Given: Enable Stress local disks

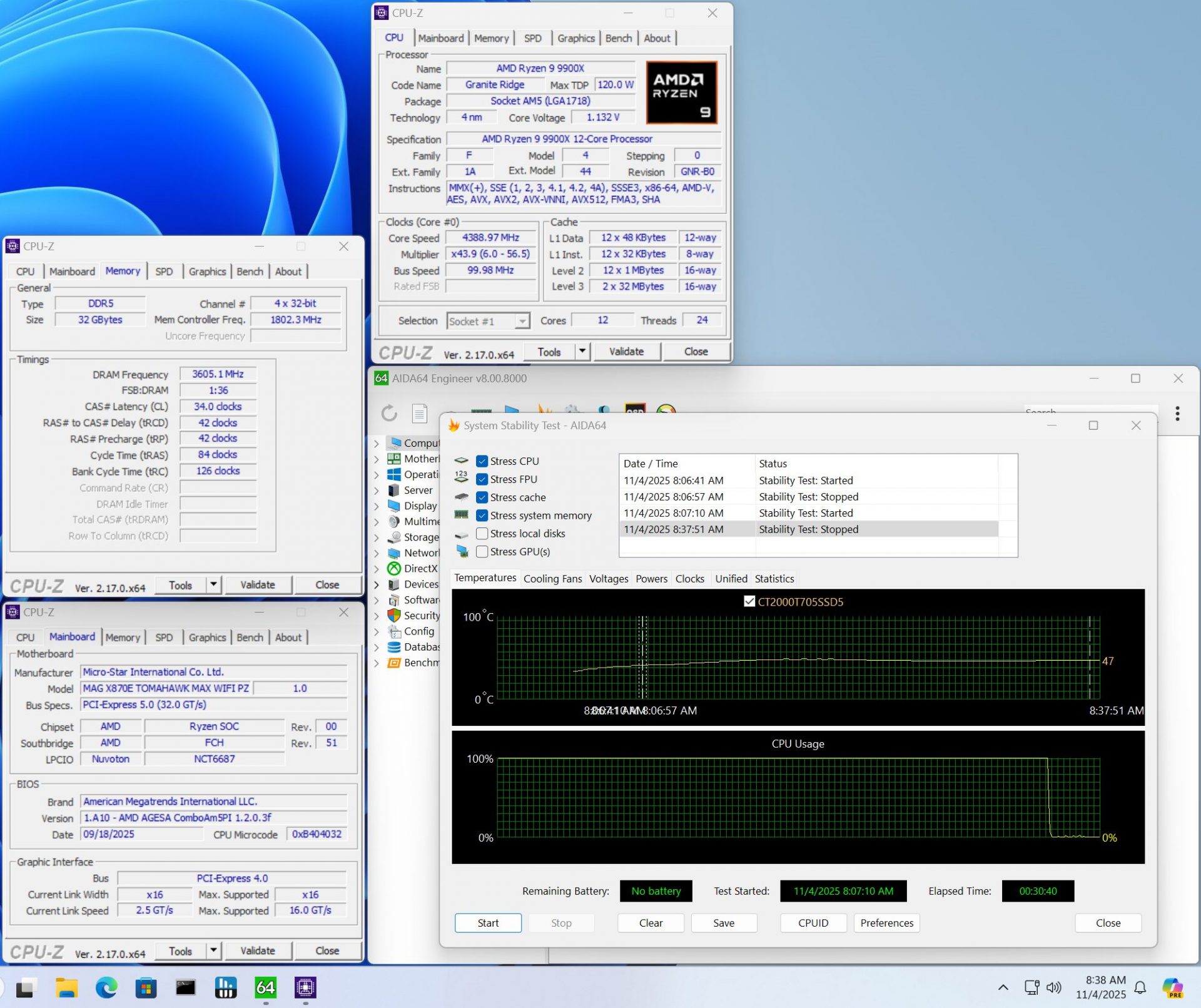Looking at the screenshot, I should pyautogui.click(x=482, y=533).
